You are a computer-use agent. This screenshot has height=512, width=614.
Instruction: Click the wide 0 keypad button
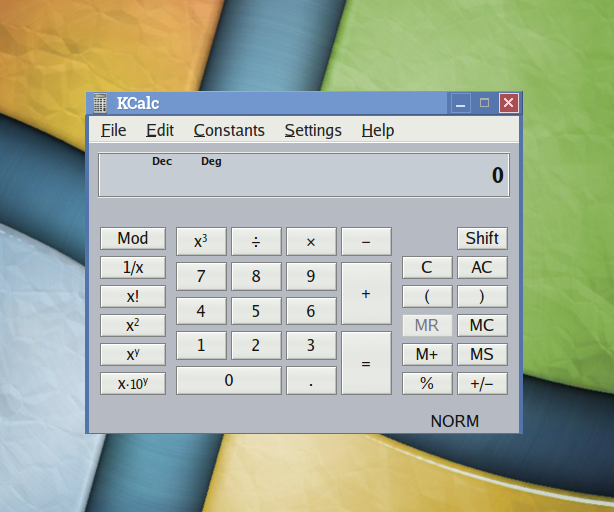[x=229, y=380]
